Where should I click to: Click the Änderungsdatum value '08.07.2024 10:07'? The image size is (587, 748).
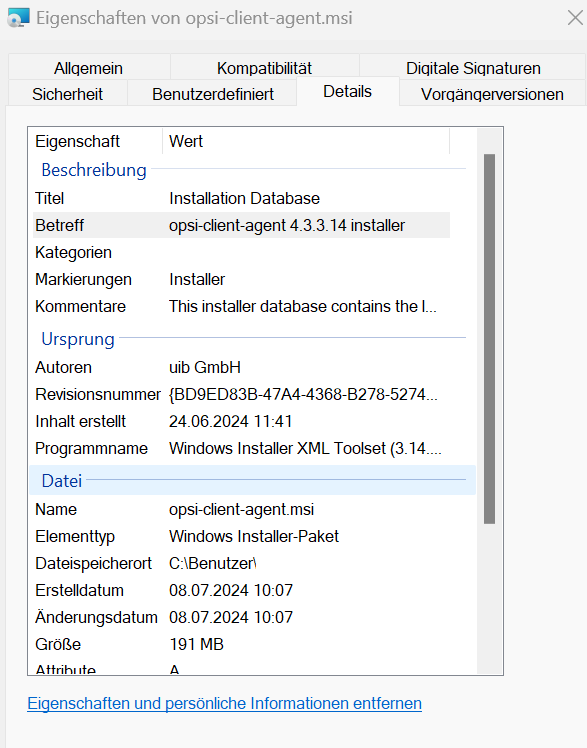231,617
